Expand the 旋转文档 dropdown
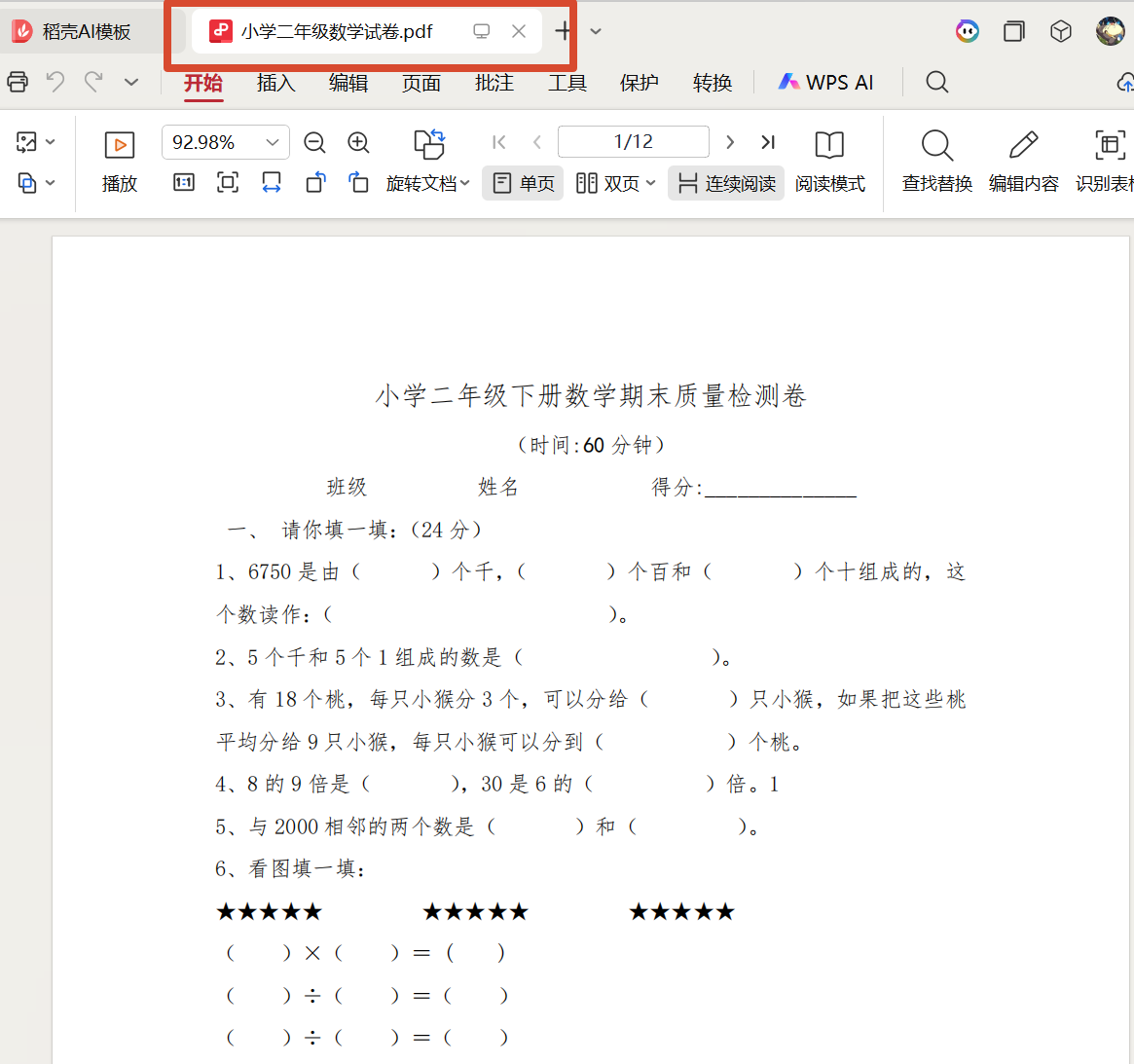Viewport: 1134px width, 1064px height. coord(464,183)
